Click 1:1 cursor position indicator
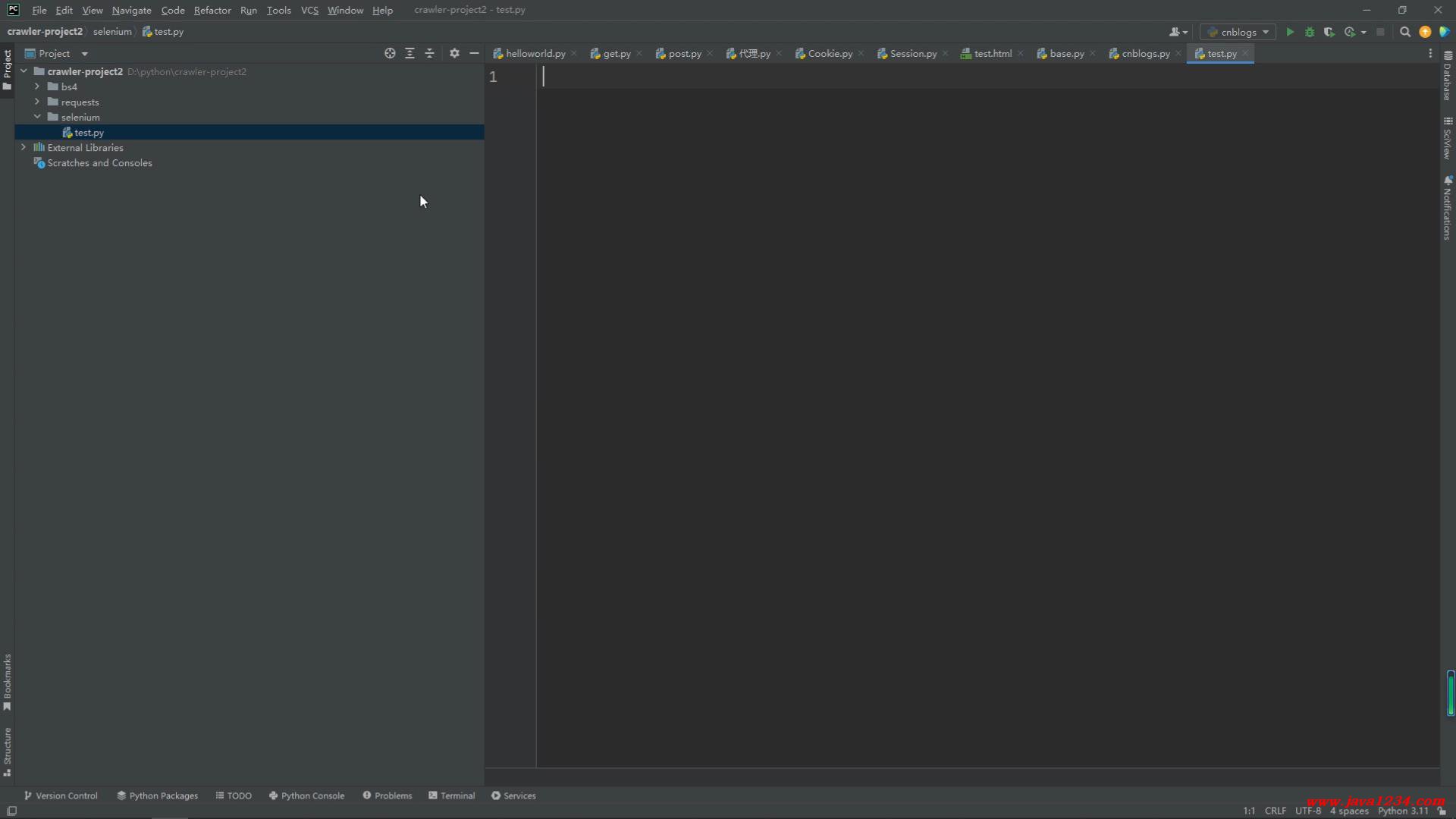The image size is (1456, 819). (1249, 811)
